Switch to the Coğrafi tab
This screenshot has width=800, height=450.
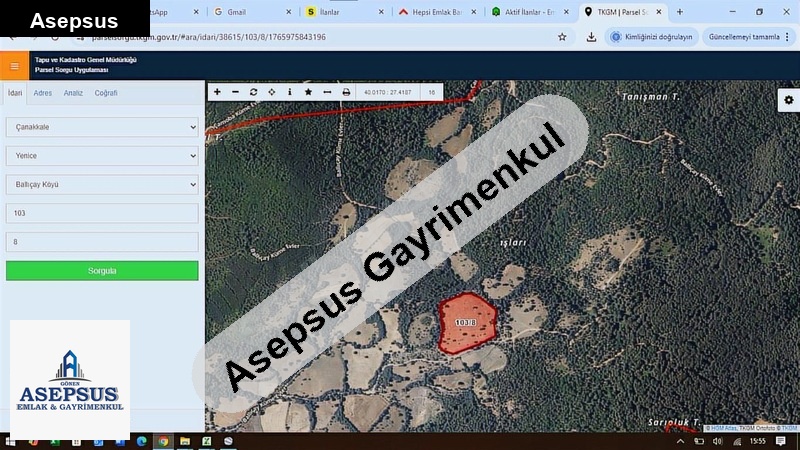[106, 93]
